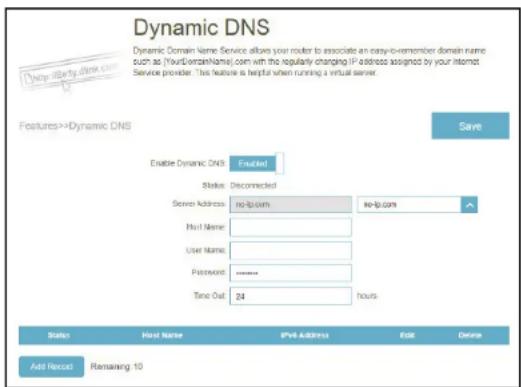
Task: Click the Host Name input field
Action: tap(291, 227)
